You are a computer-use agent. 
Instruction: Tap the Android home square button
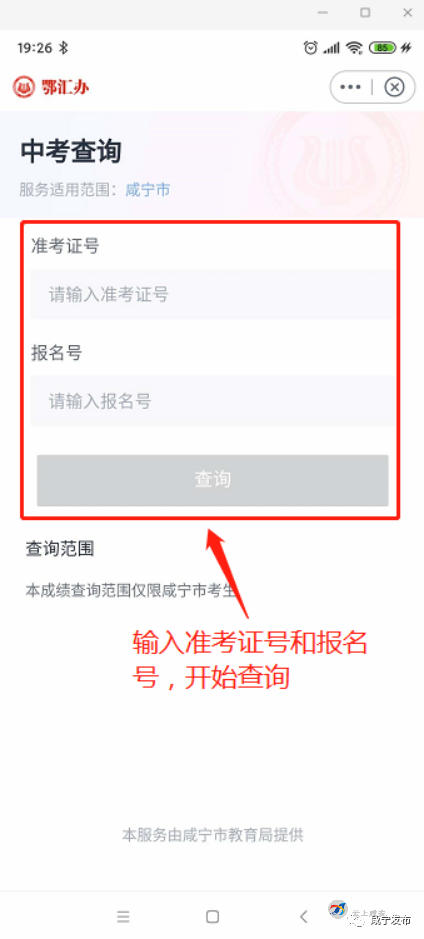click(x=212, y=916)
